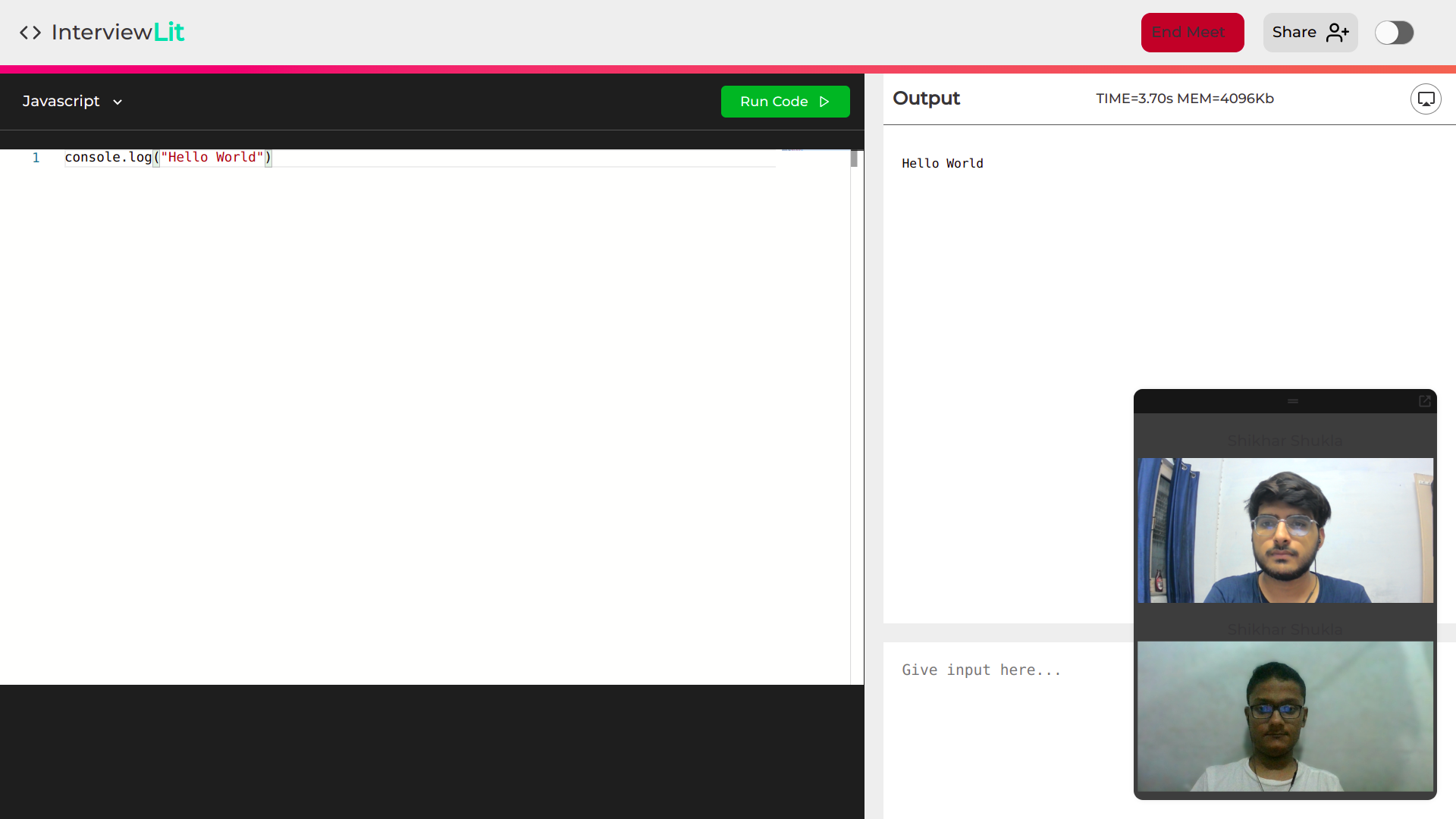Open the Javascript language dropdown
Image resolution: width=1456 pixels, height=819 pixels.
coord(72,101)
